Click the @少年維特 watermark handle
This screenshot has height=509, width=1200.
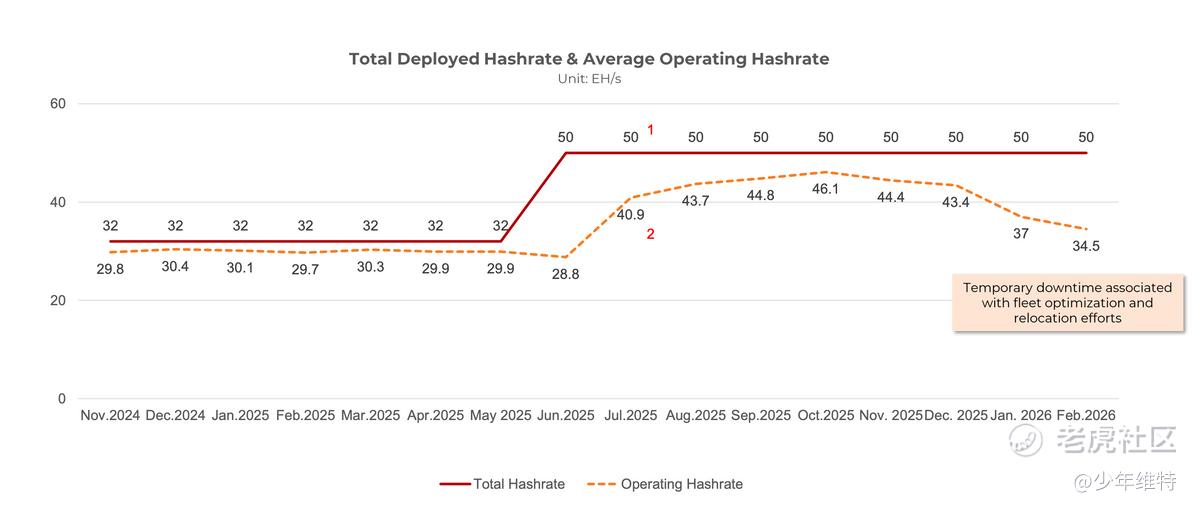coord(1125,482)
